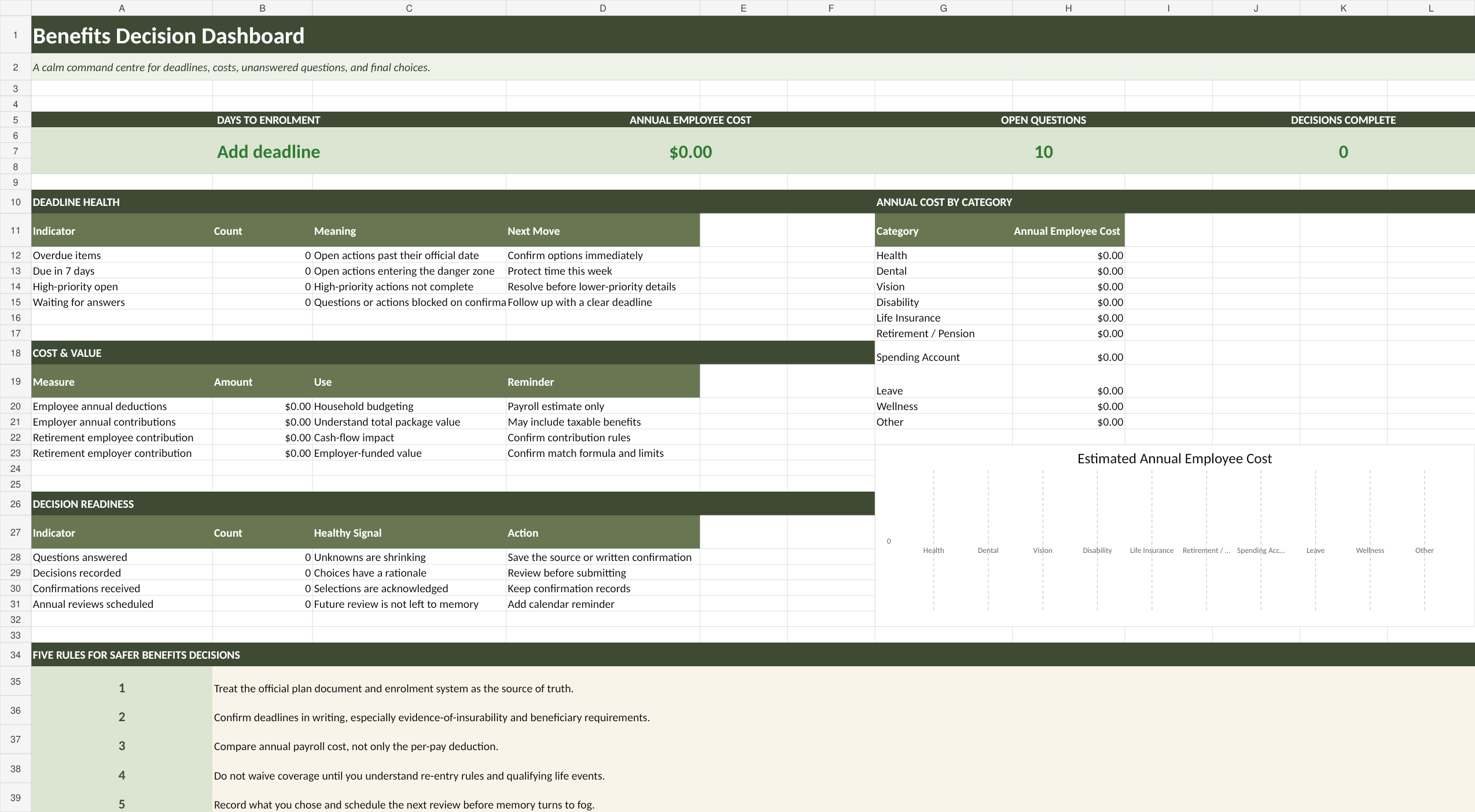This screenshot has height=812, width=1475.
Task: Select 'Employer annual contributions' cell
Action: coord(122,422)
